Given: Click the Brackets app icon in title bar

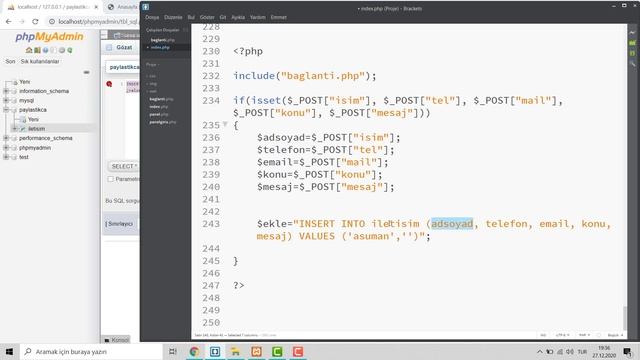Looking at the screenshot, I should pyautogui.click(x=146, y=7).
